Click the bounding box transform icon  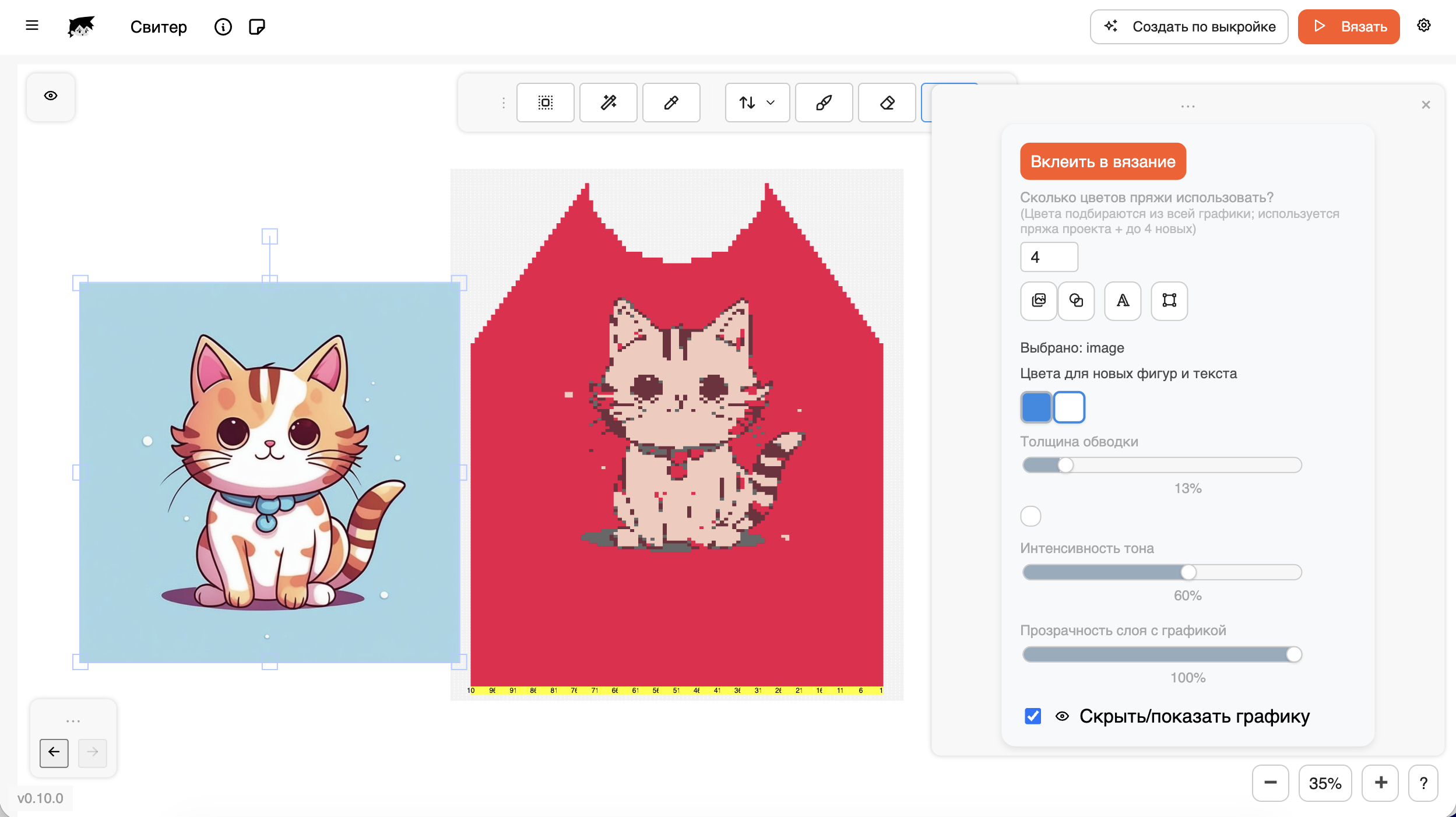point(1169,301)
